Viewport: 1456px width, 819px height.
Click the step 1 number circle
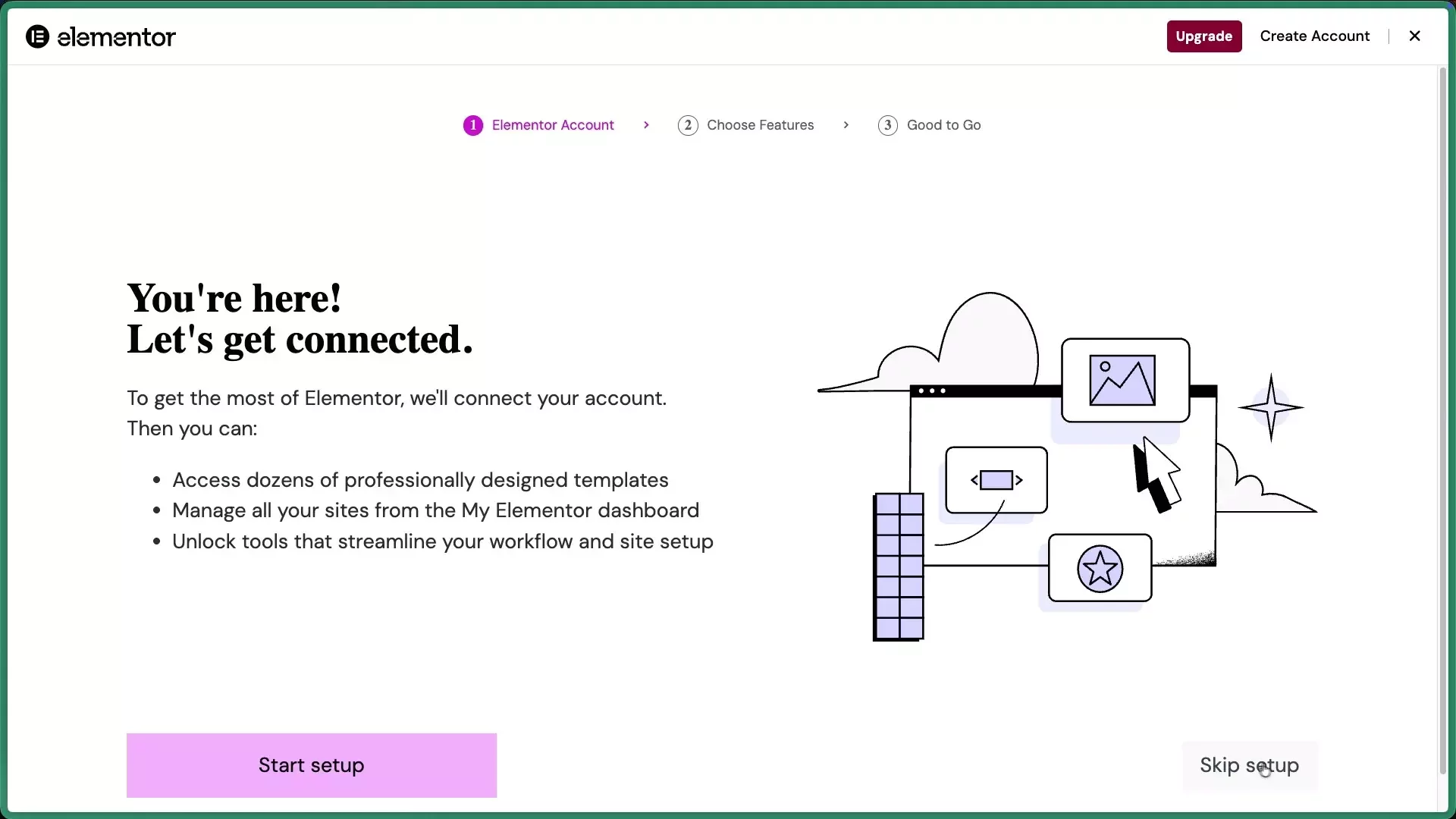point(472,125)
